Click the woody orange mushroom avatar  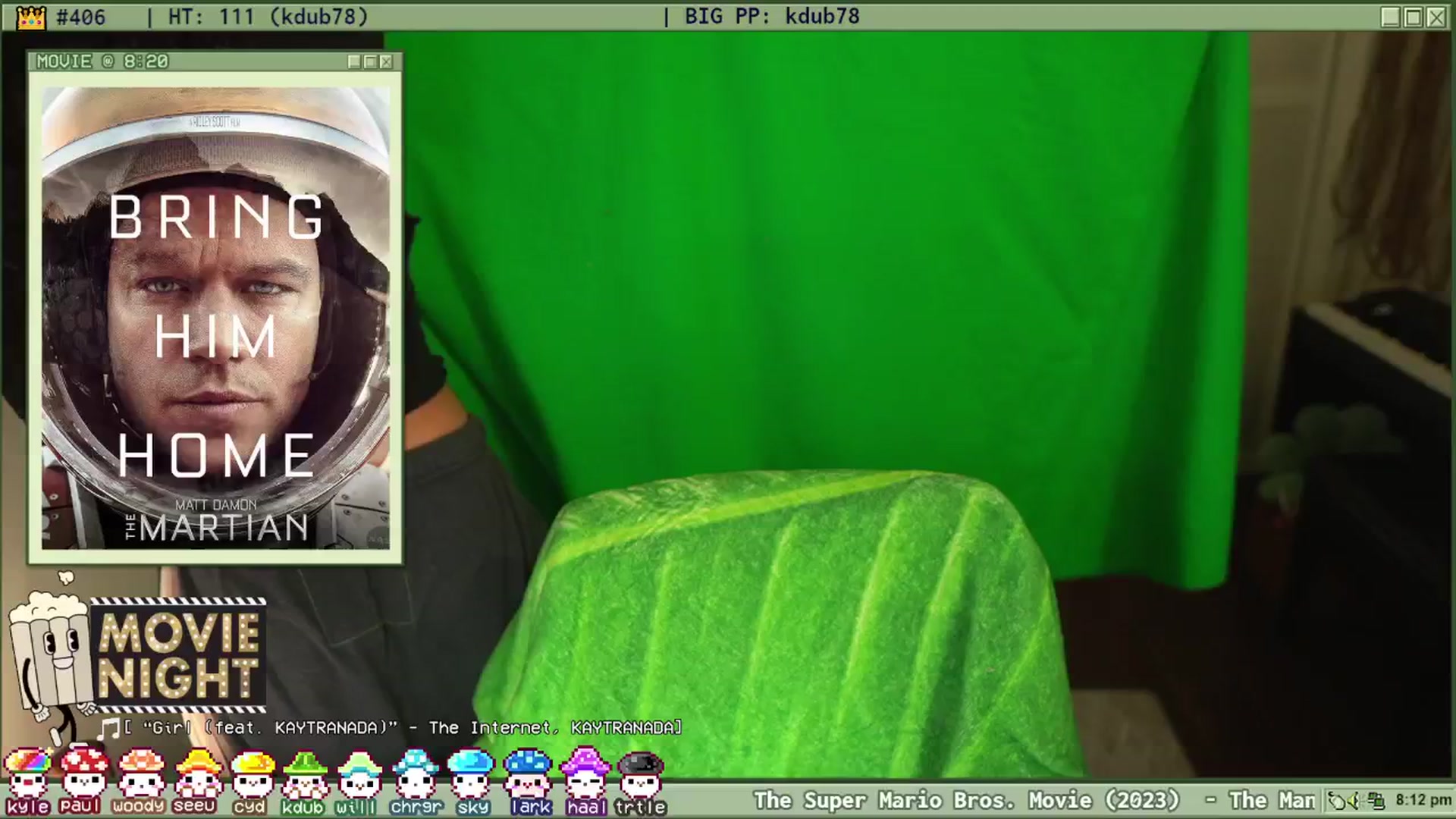tap(140, 772)
